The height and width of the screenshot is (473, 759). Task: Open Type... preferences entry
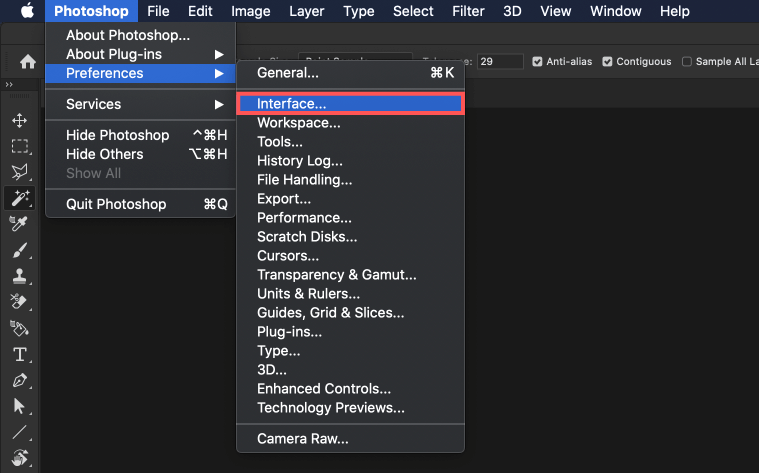point(350,351)
